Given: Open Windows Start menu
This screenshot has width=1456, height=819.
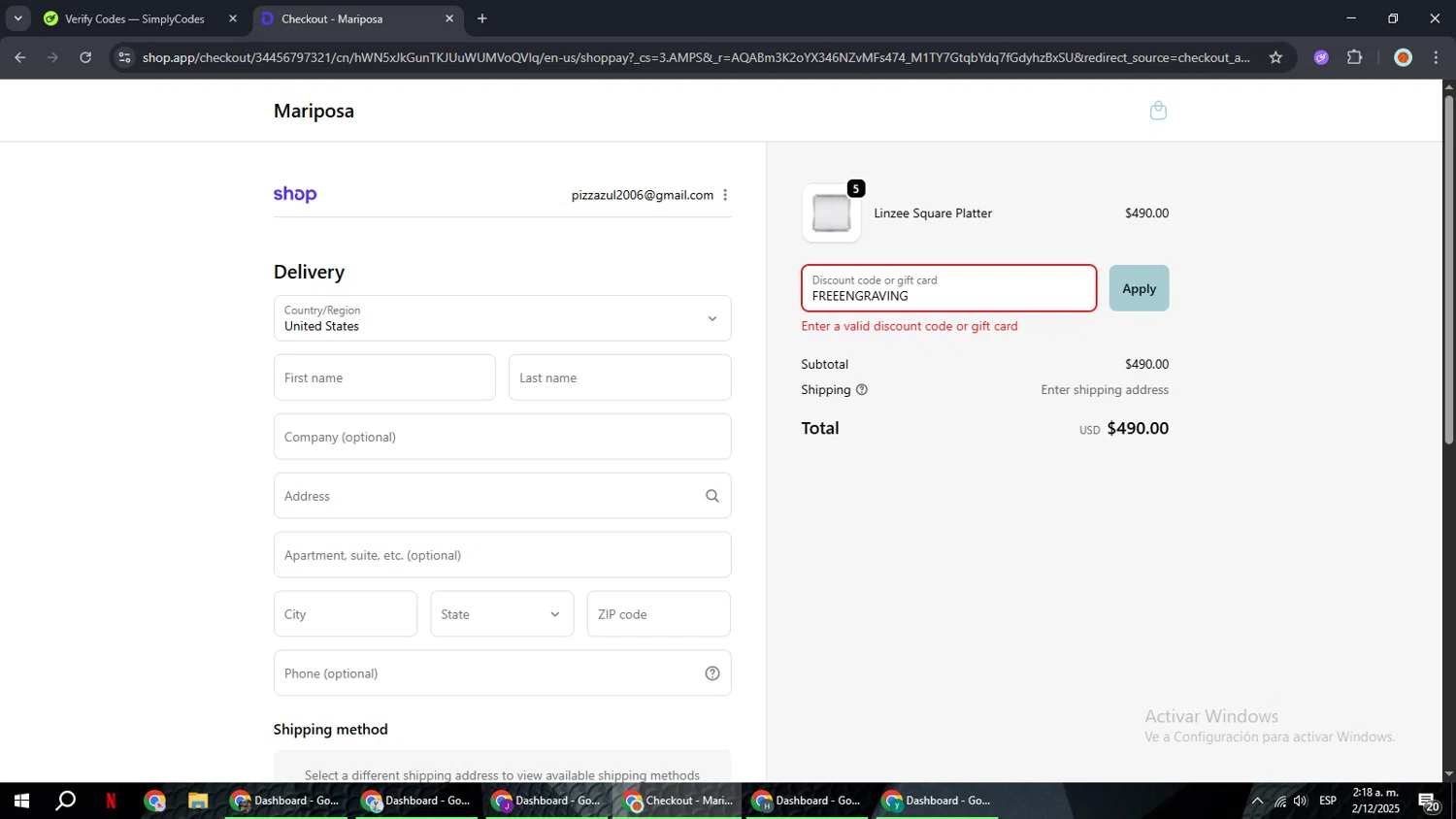Looking at the screenshot, I should [x=20, y=801].
